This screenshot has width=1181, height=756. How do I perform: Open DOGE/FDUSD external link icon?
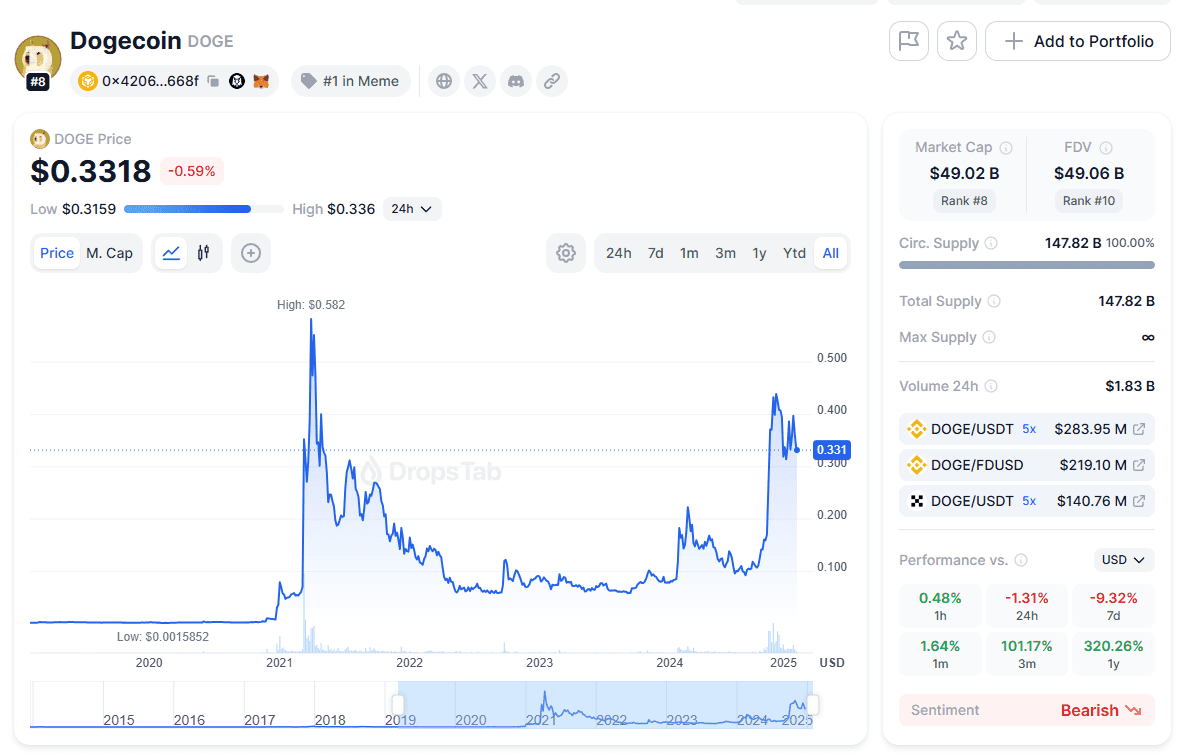click(x=1139, y=465)
